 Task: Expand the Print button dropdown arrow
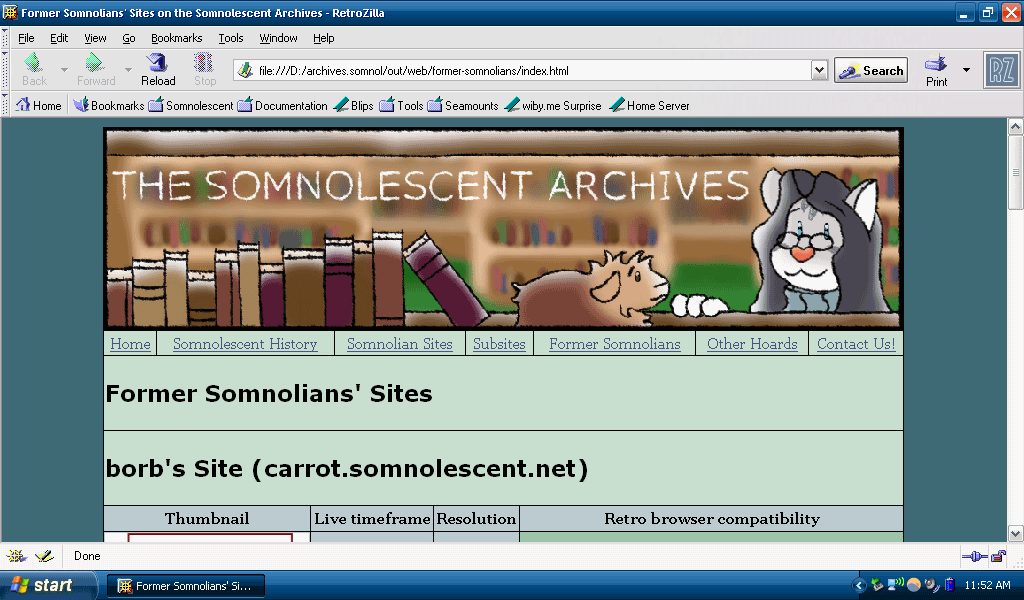(966, 70)
